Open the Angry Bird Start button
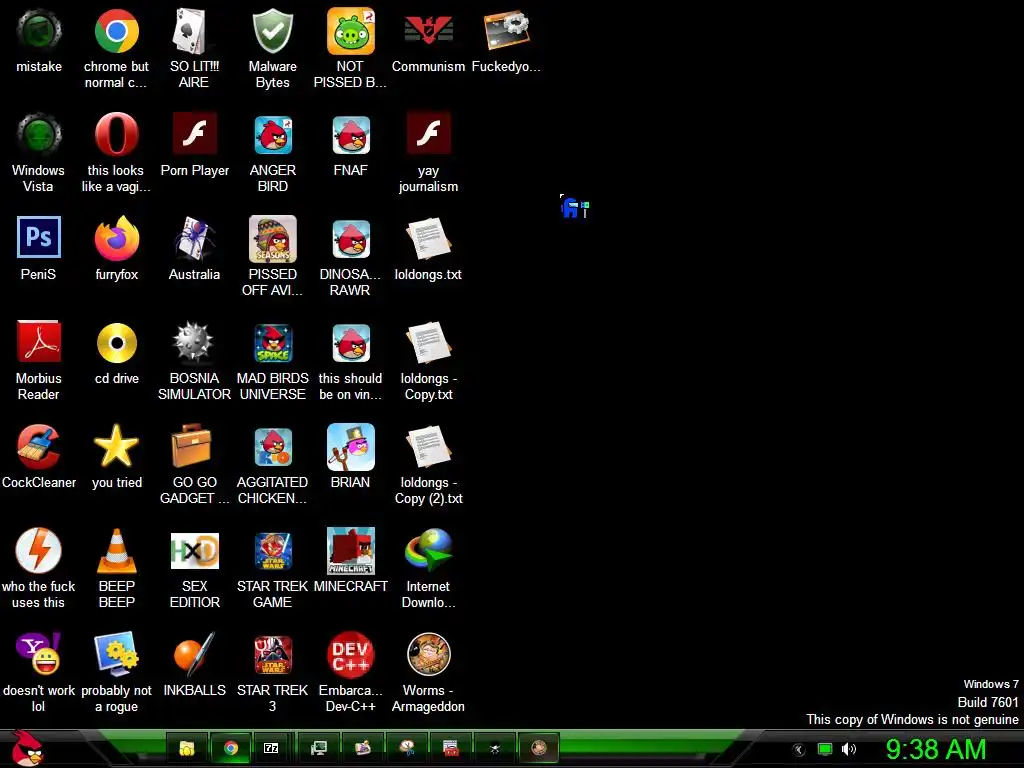 (27, 748)
